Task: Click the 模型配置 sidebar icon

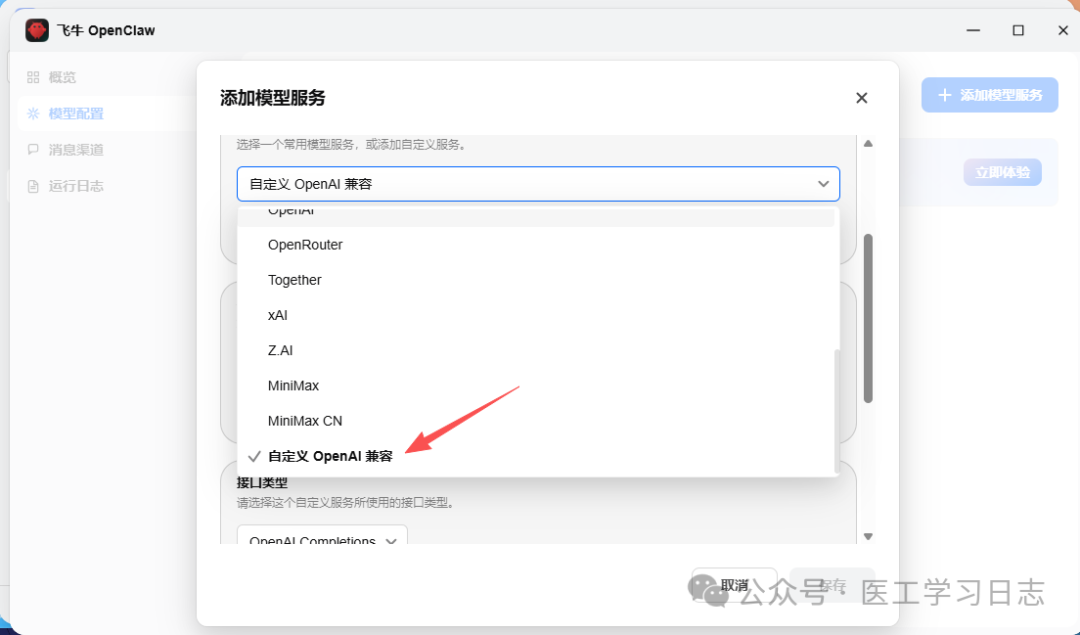Action: point(33,114)
